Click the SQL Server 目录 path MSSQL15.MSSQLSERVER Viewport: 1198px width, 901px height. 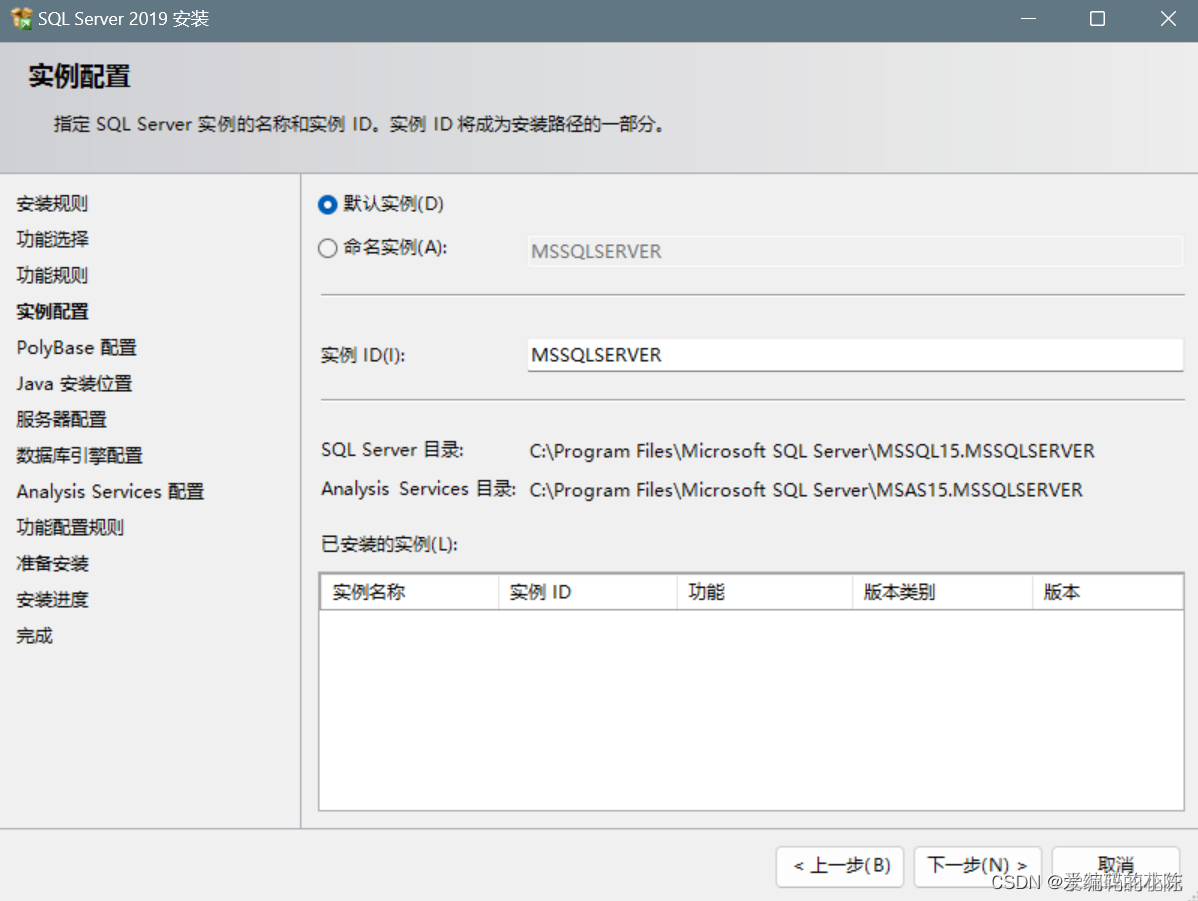click(x=811, y=451)
